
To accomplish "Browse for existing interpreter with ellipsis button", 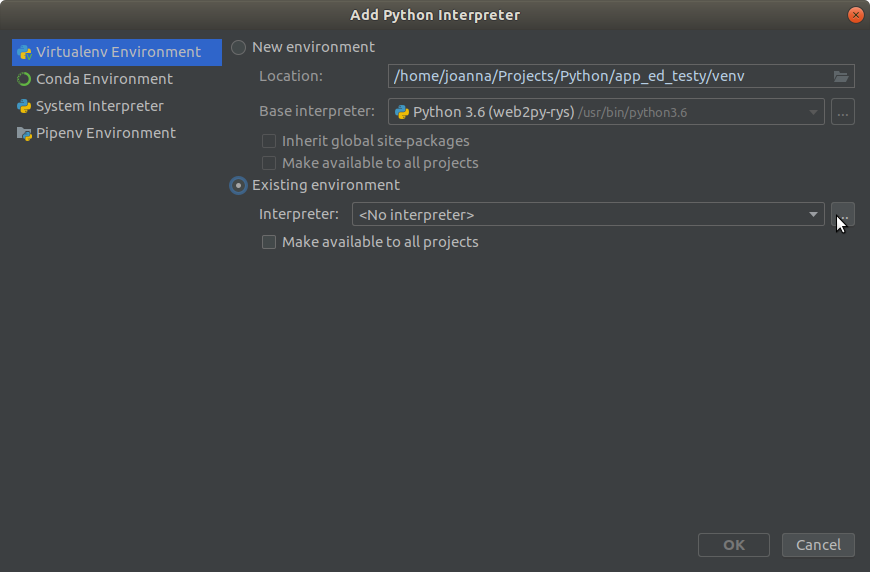I will point(842,214).
